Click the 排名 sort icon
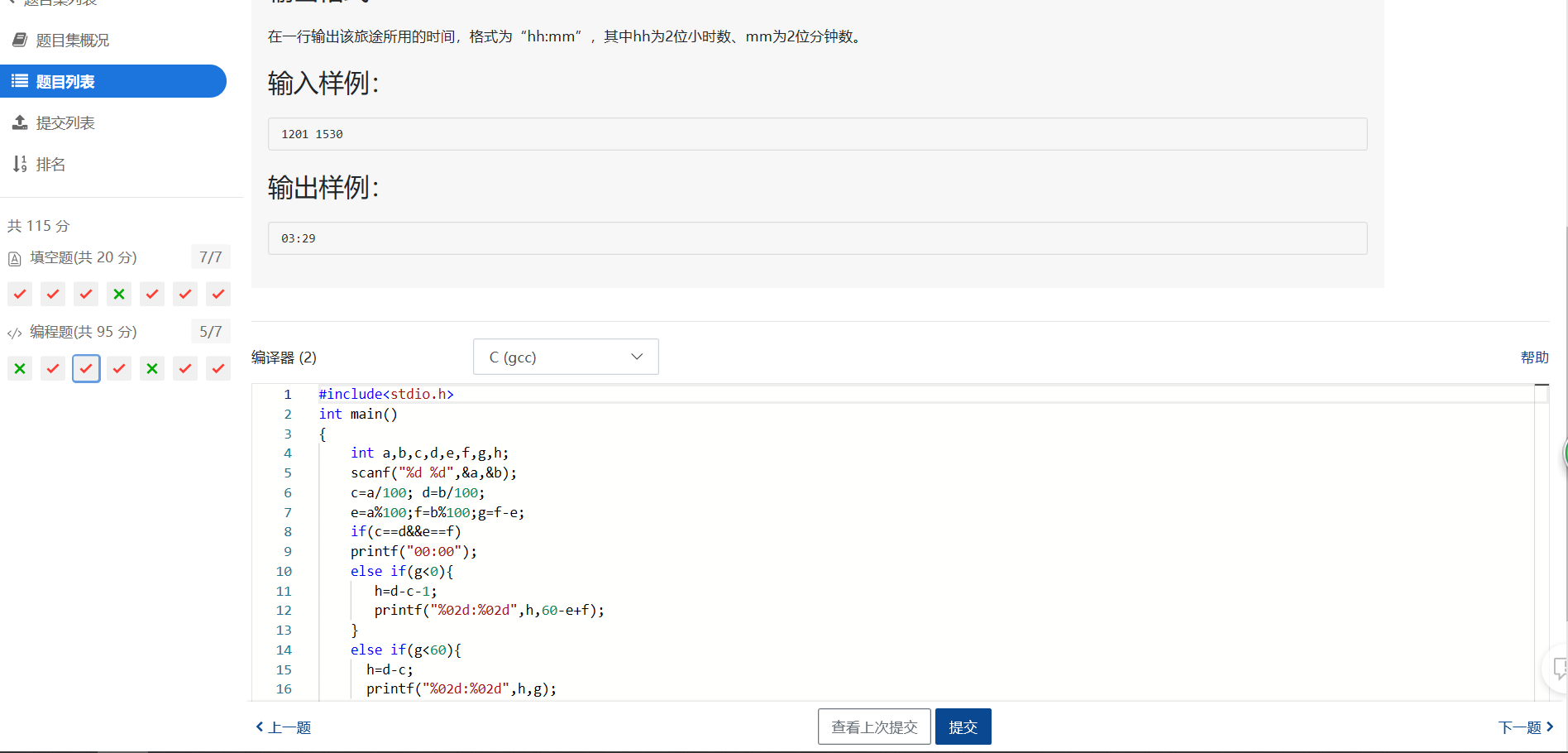The image size is (1568, 753). pos(20,164)
